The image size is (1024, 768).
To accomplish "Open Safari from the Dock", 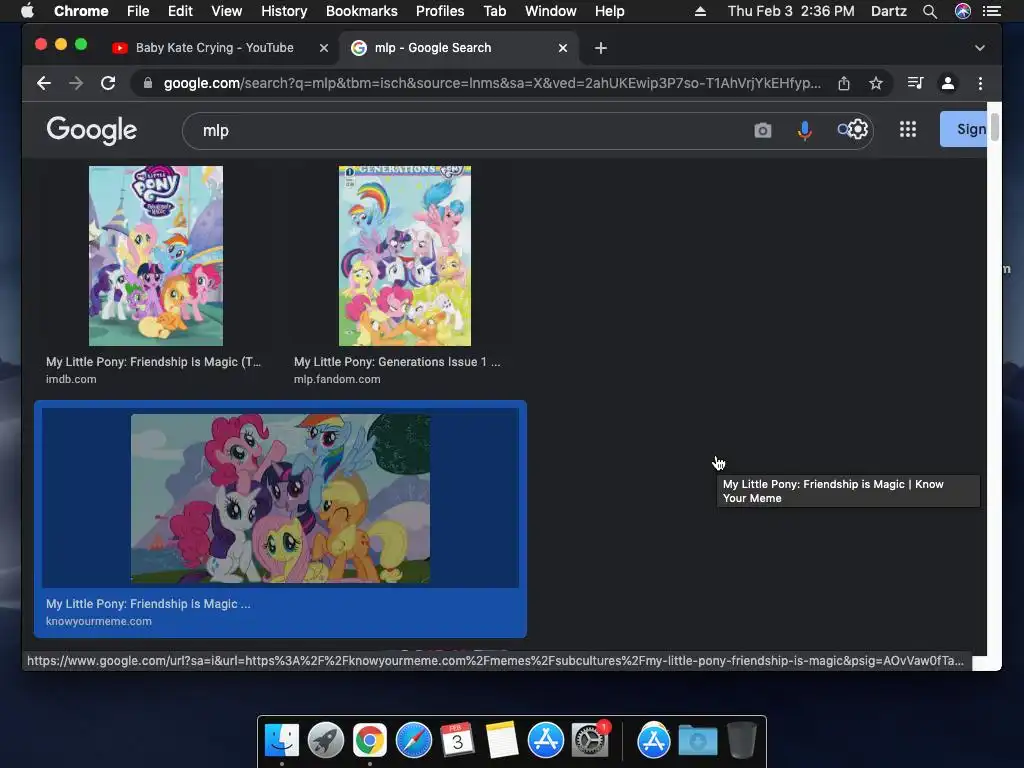I will click(x=414, y=740).
